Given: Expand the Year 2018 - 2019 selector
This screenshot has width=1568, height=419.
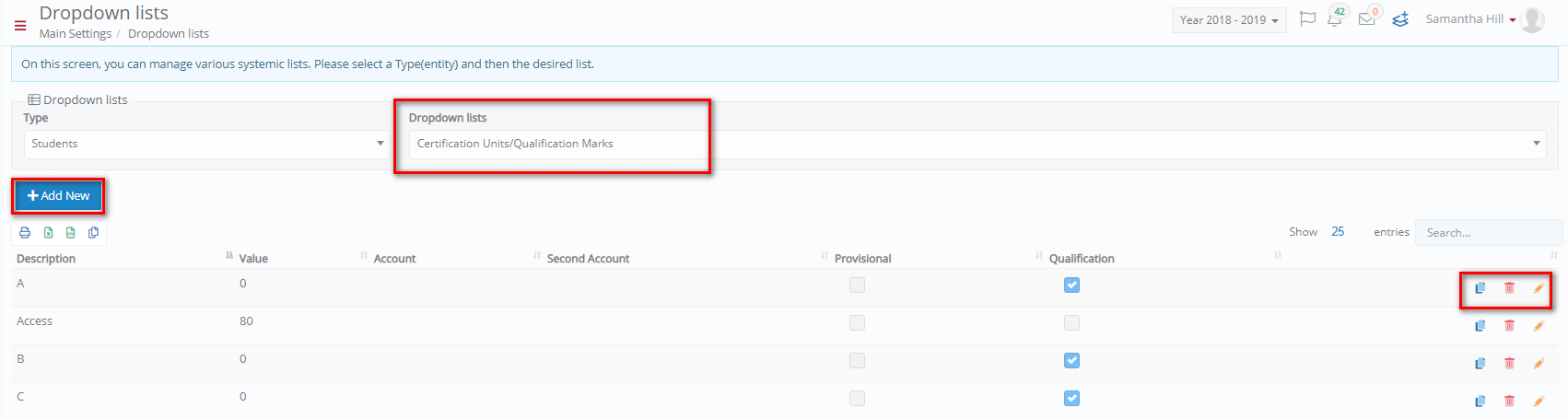Looking at the screenshot, I should (1229, 20).
